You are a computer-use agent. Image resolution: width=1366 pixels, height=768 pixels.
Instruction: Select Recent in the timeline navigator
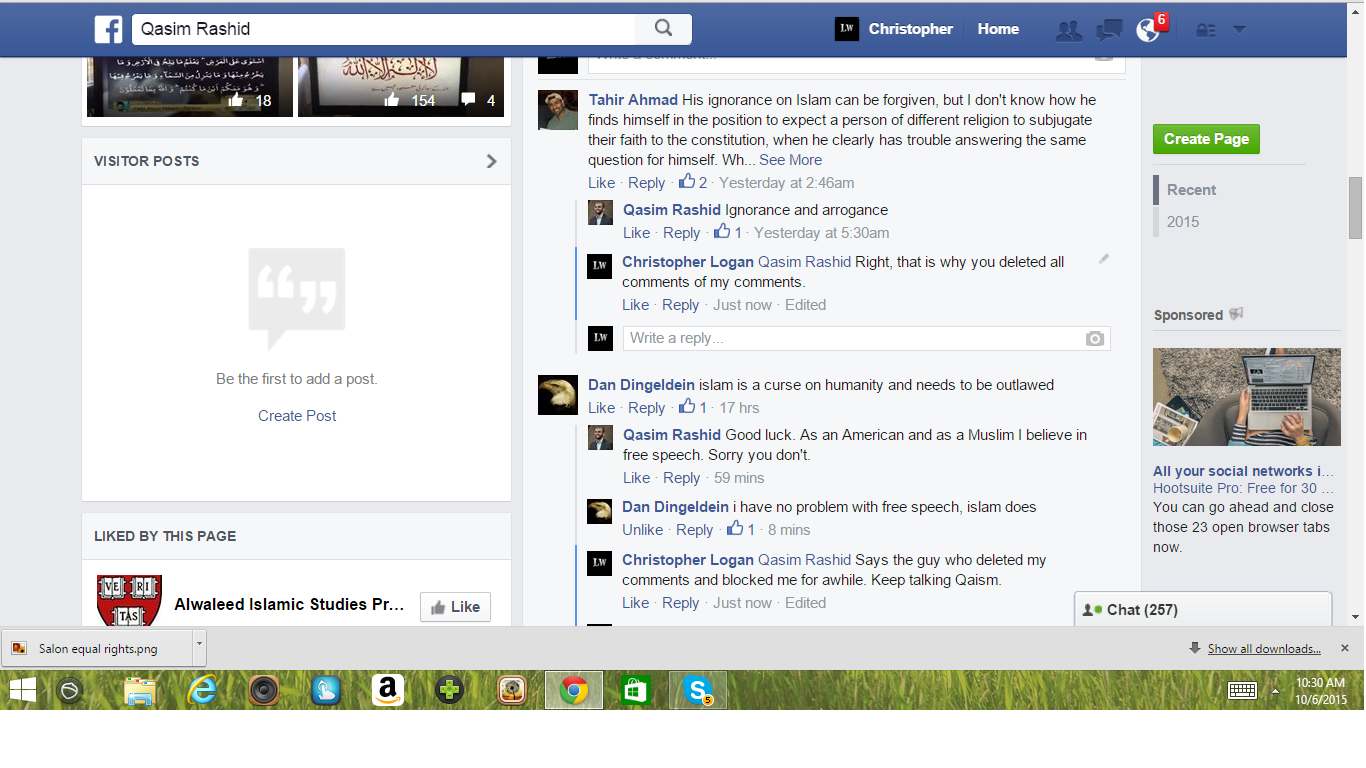click(1191, 190)
